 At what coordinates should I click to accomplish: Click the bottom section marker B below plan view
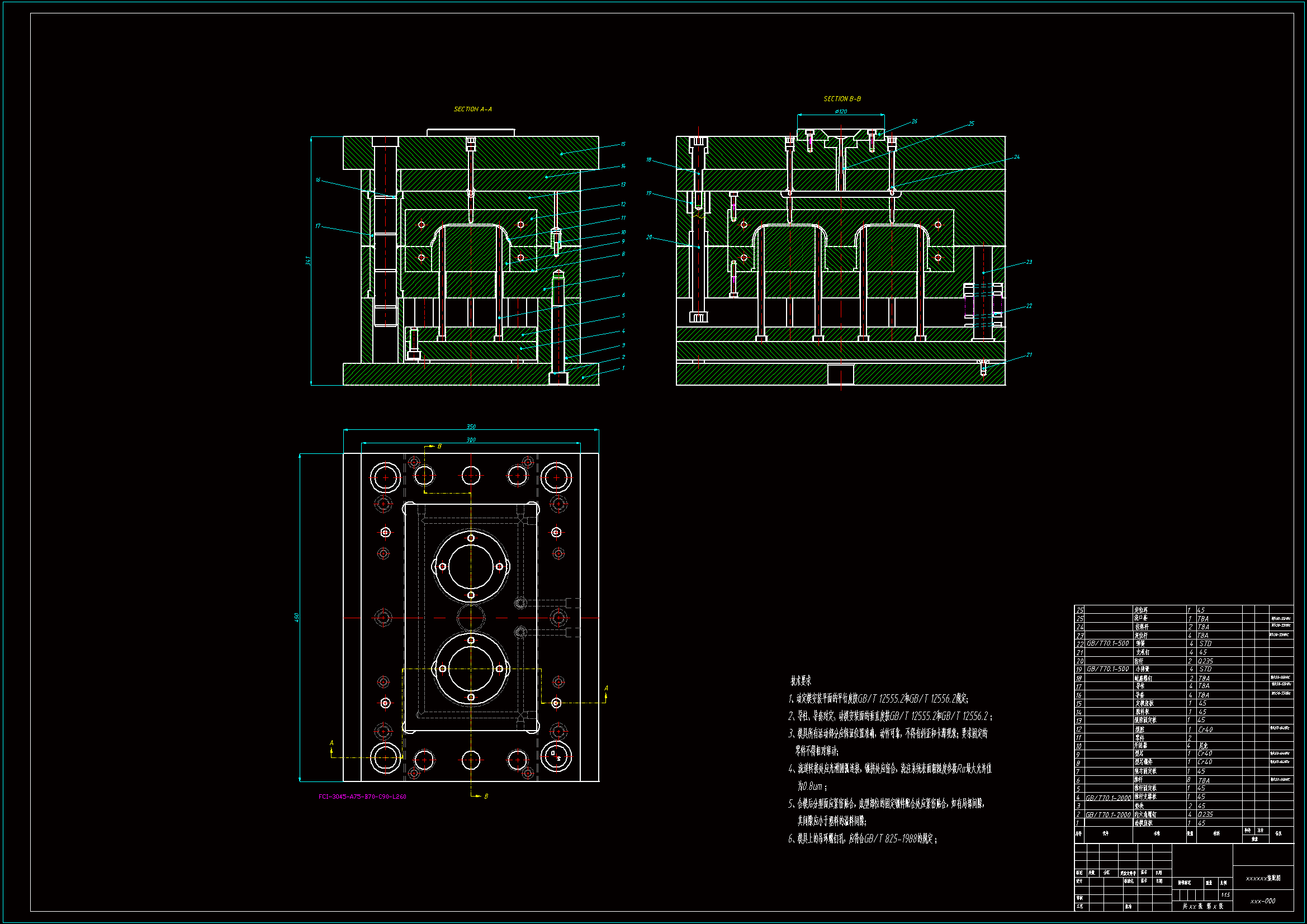point(486,796)
